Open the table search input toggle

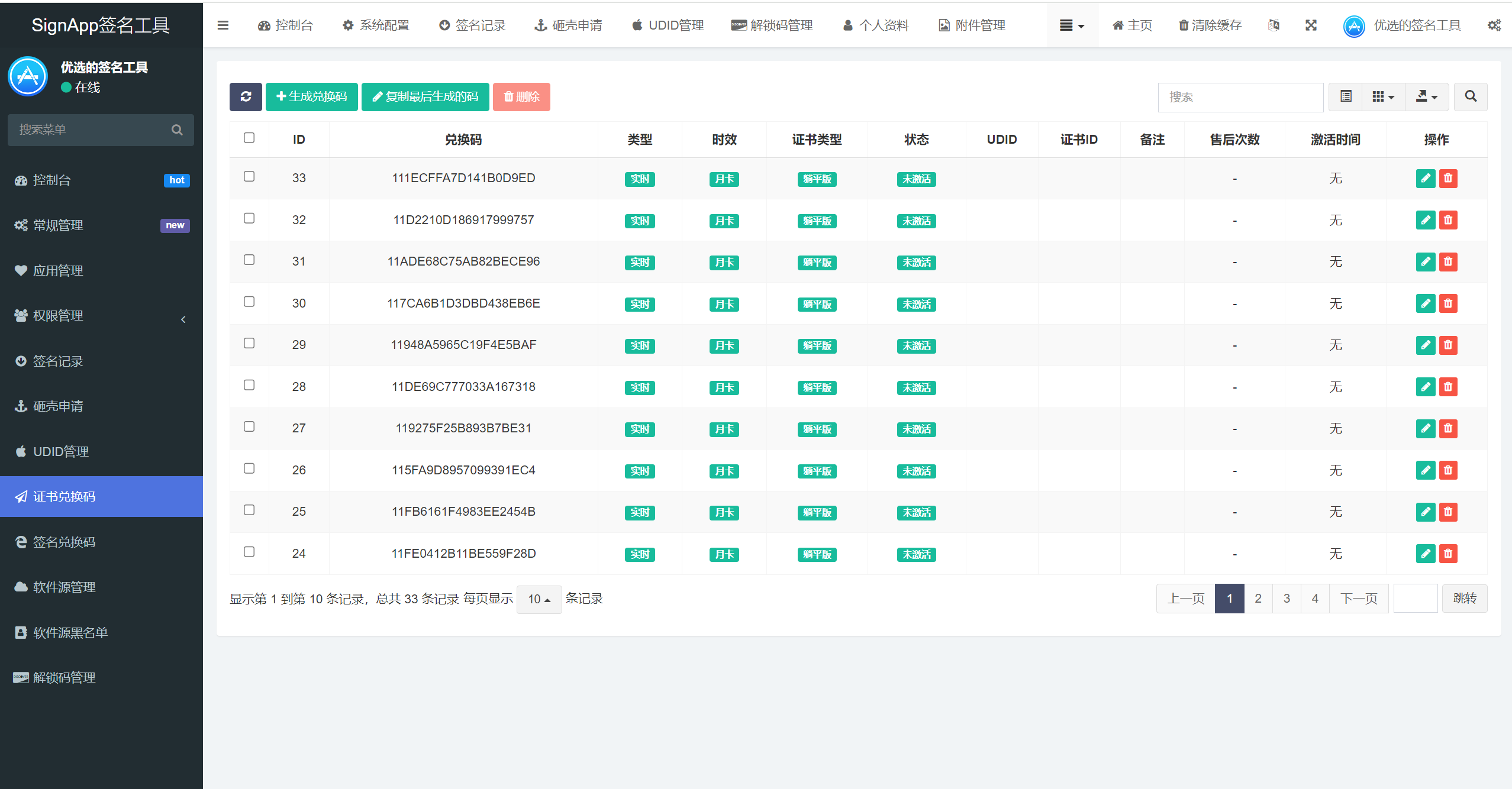(x=1471, y=96)
